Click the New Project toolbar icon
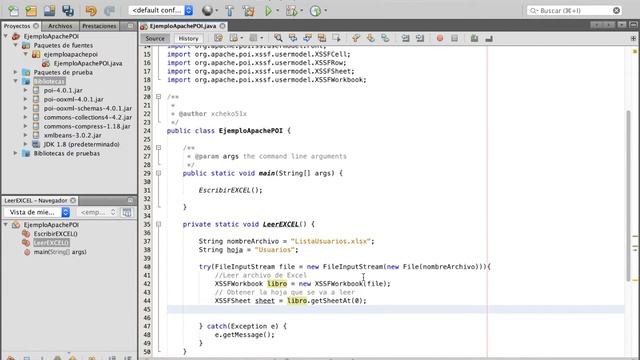The image size is (640, 360). click(x=31, y=11)
